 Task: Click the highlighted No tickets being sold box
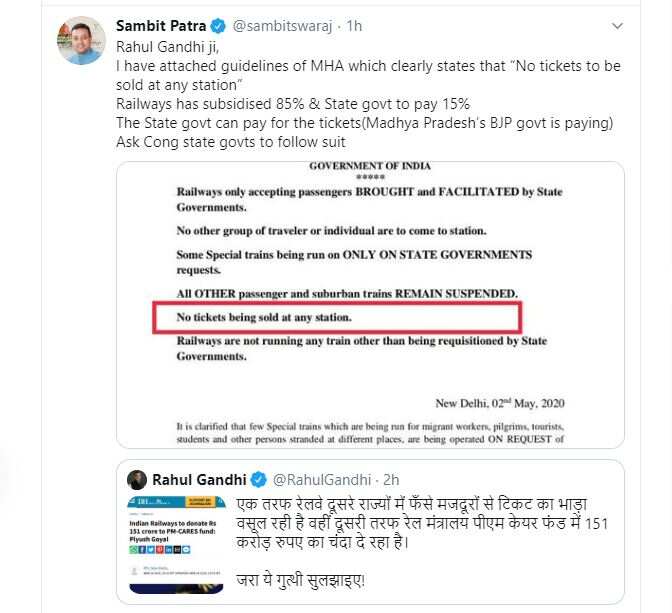337,318
